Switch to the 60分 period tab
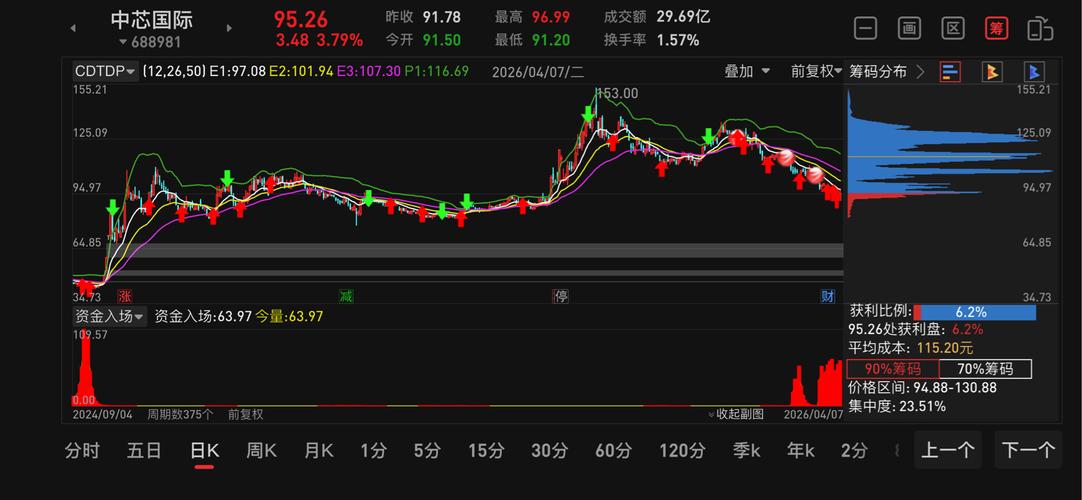Viewport: 1082px width, 500px height. click(613, 451)
